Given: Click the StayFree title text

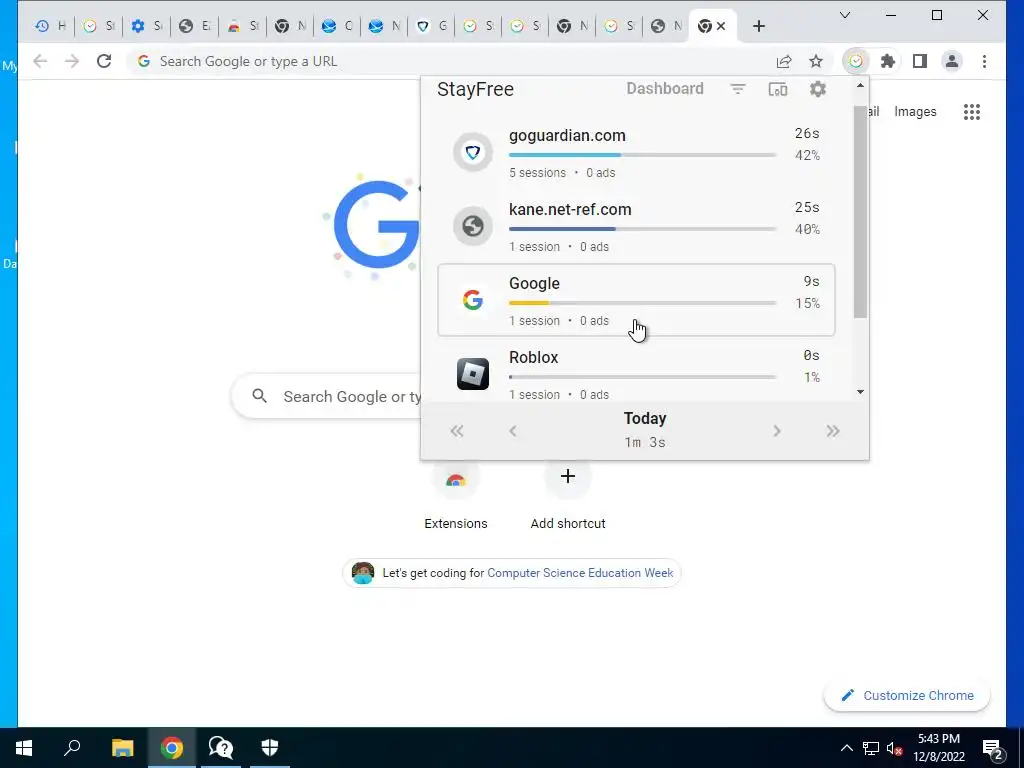Looking at the screenshot, I should [475, 89].
